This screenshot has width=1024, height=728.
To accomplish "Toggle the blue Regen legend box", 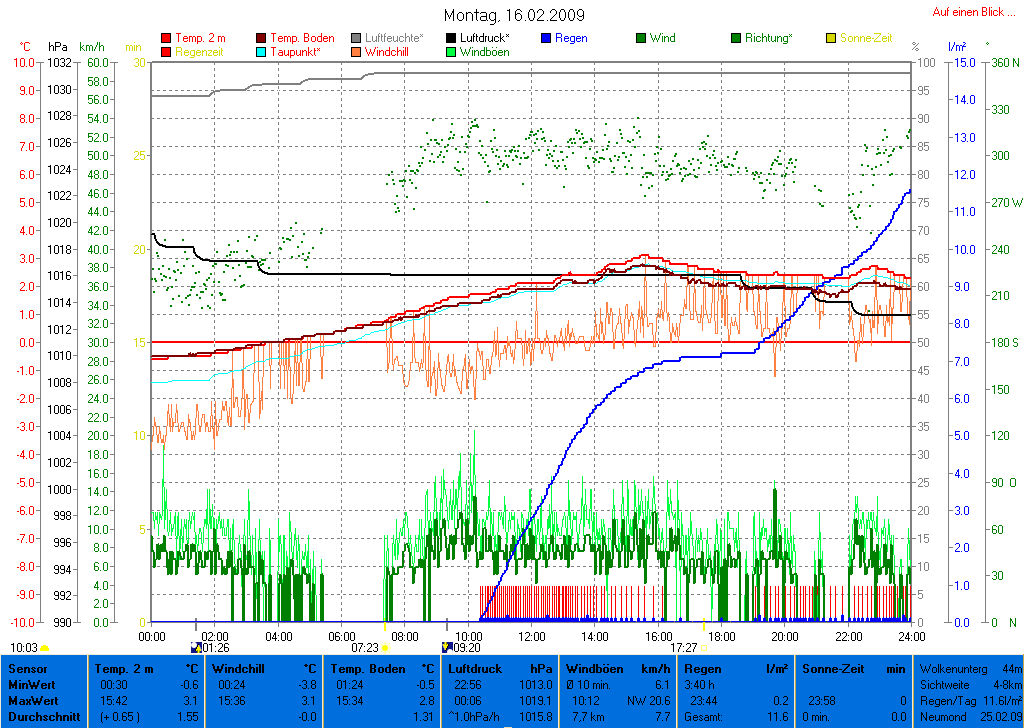I will click(546, 39).
